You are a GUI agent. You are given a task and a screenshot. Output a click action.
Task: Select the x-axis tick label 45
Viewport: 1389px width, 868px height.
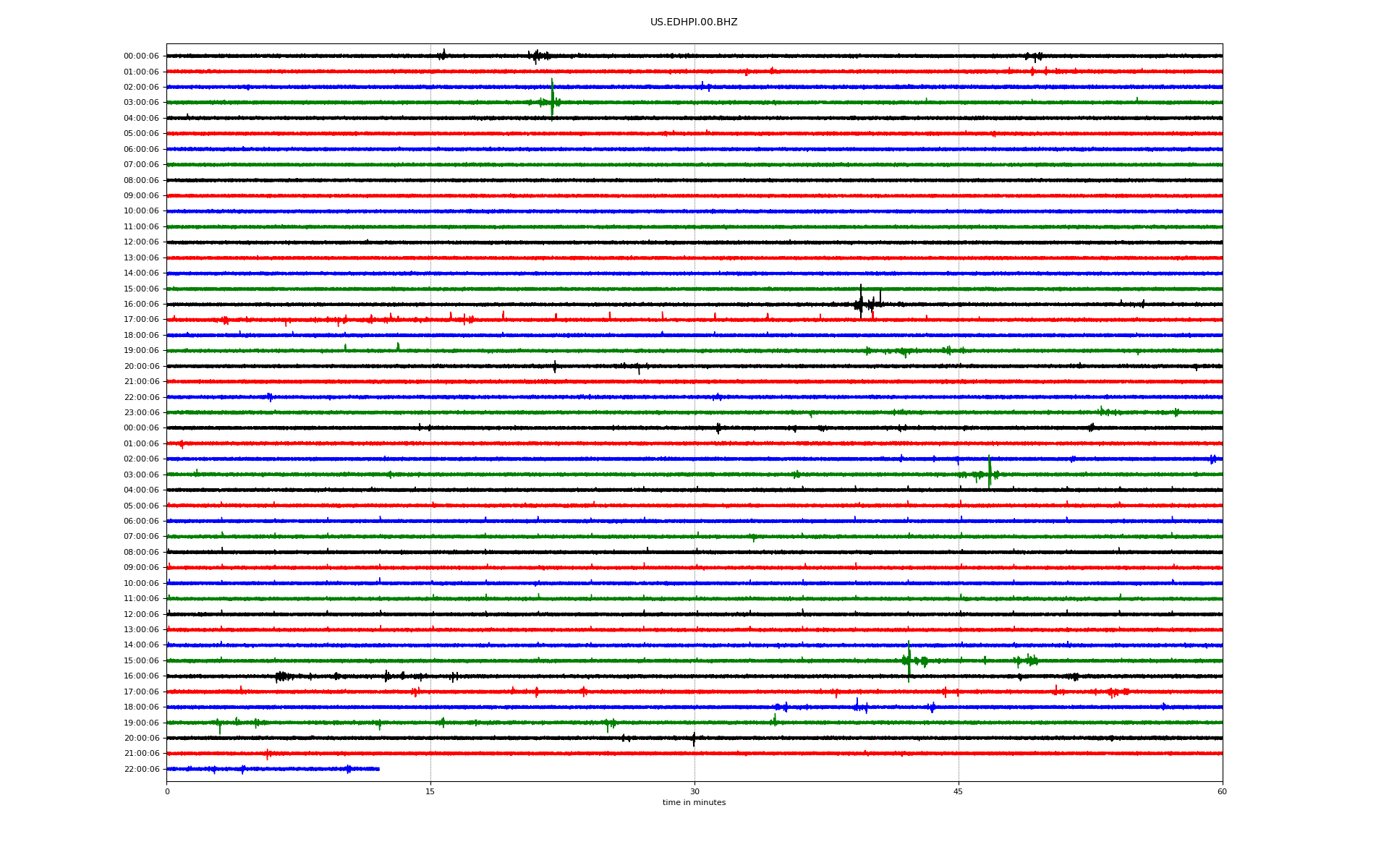click(x=959, y=791)
